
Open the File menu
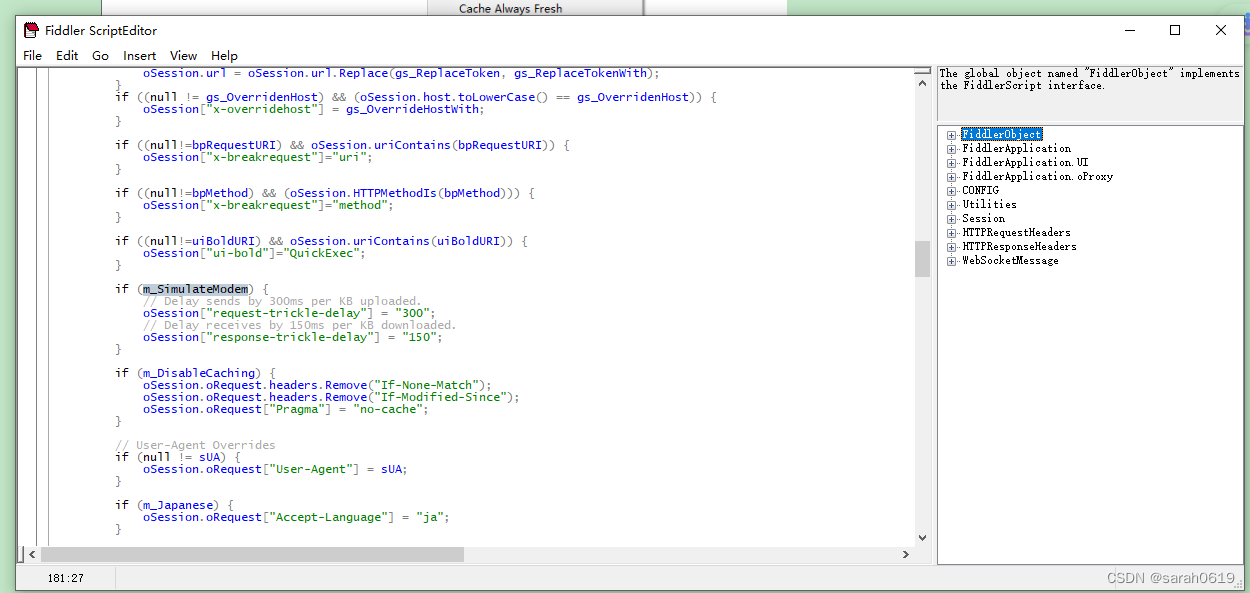pos(32,56)
